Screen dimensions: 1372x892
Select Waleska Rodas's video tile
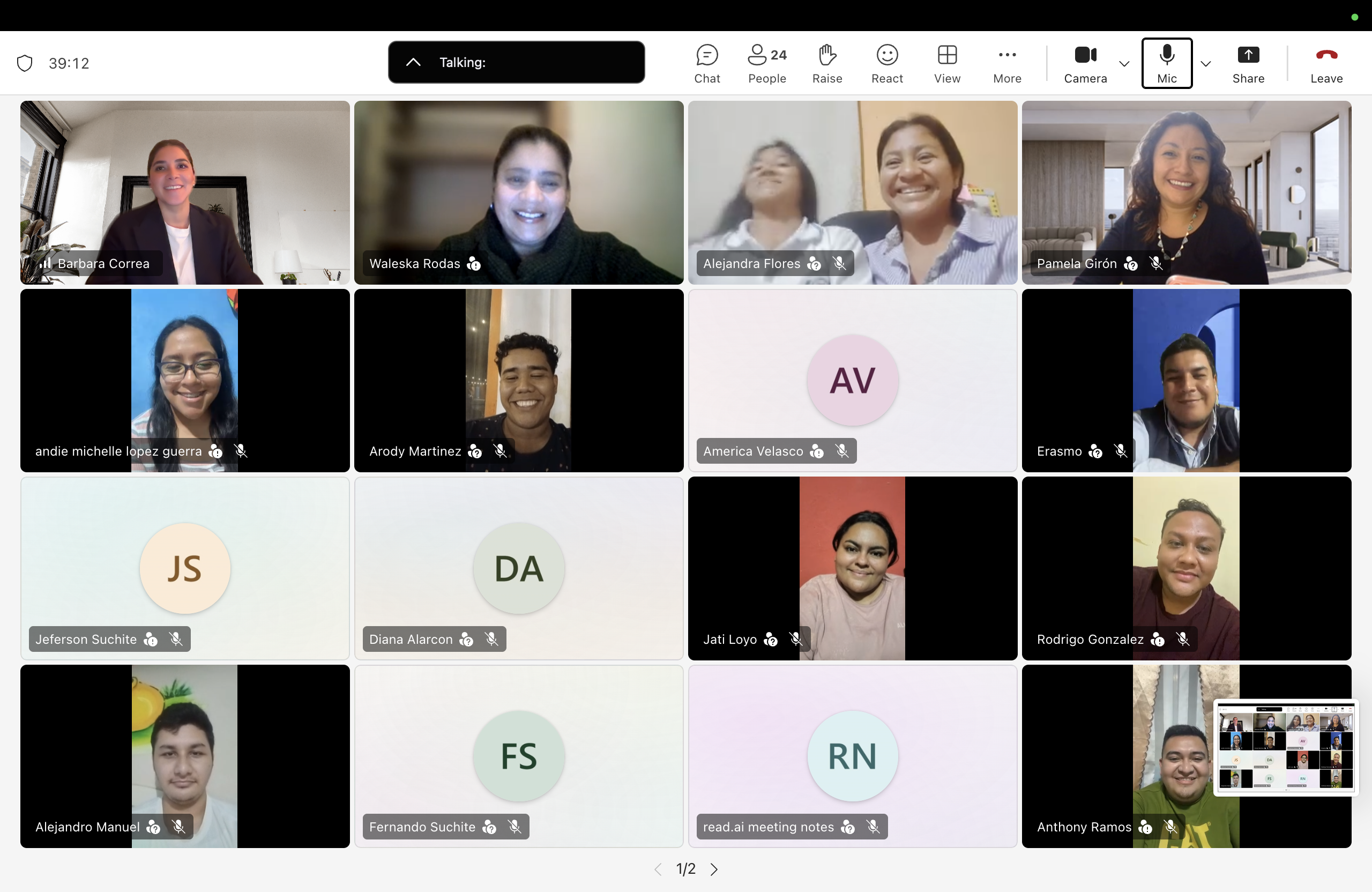pyautogui.click(x=518, y=192)
